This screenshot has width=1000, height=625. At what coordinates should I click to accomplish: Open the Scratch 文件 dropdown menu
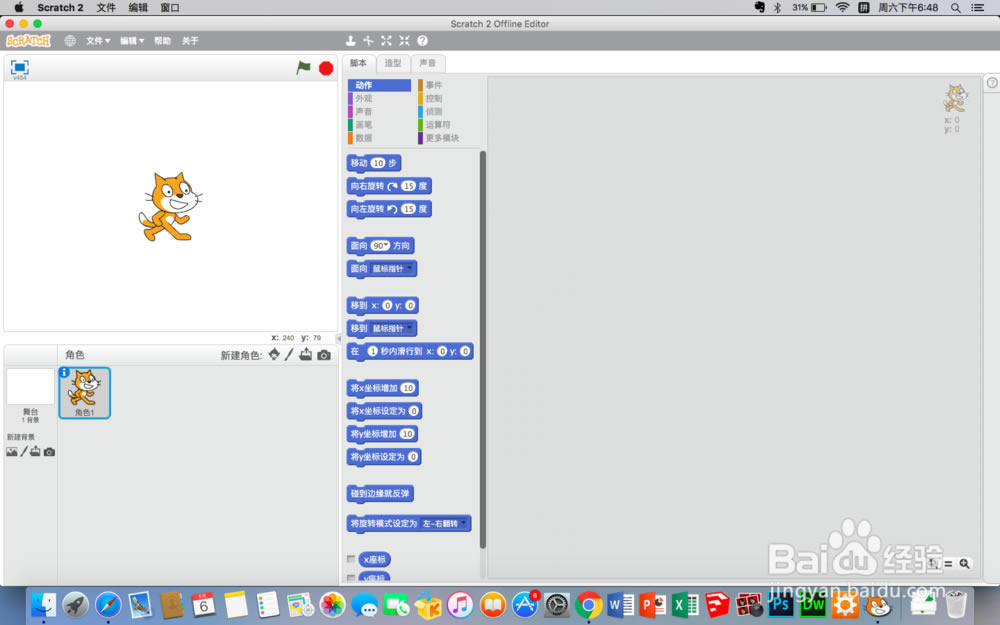click(98, 41)
